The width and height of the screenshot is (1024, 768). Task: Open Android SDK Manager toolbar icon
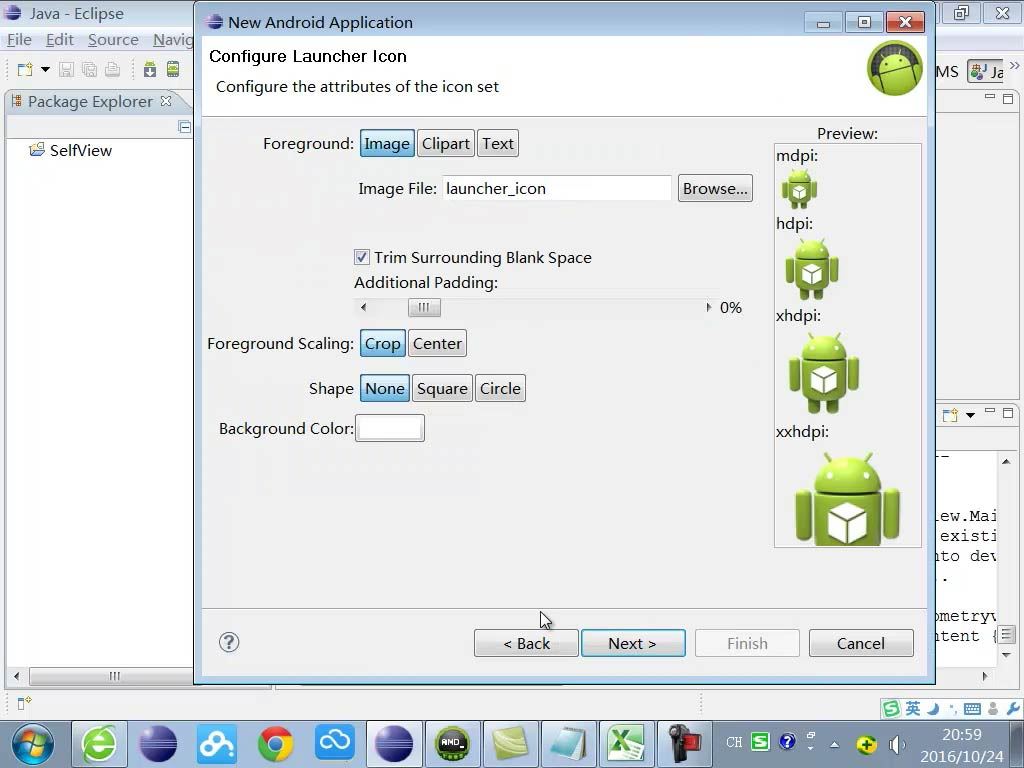(150, 69)
